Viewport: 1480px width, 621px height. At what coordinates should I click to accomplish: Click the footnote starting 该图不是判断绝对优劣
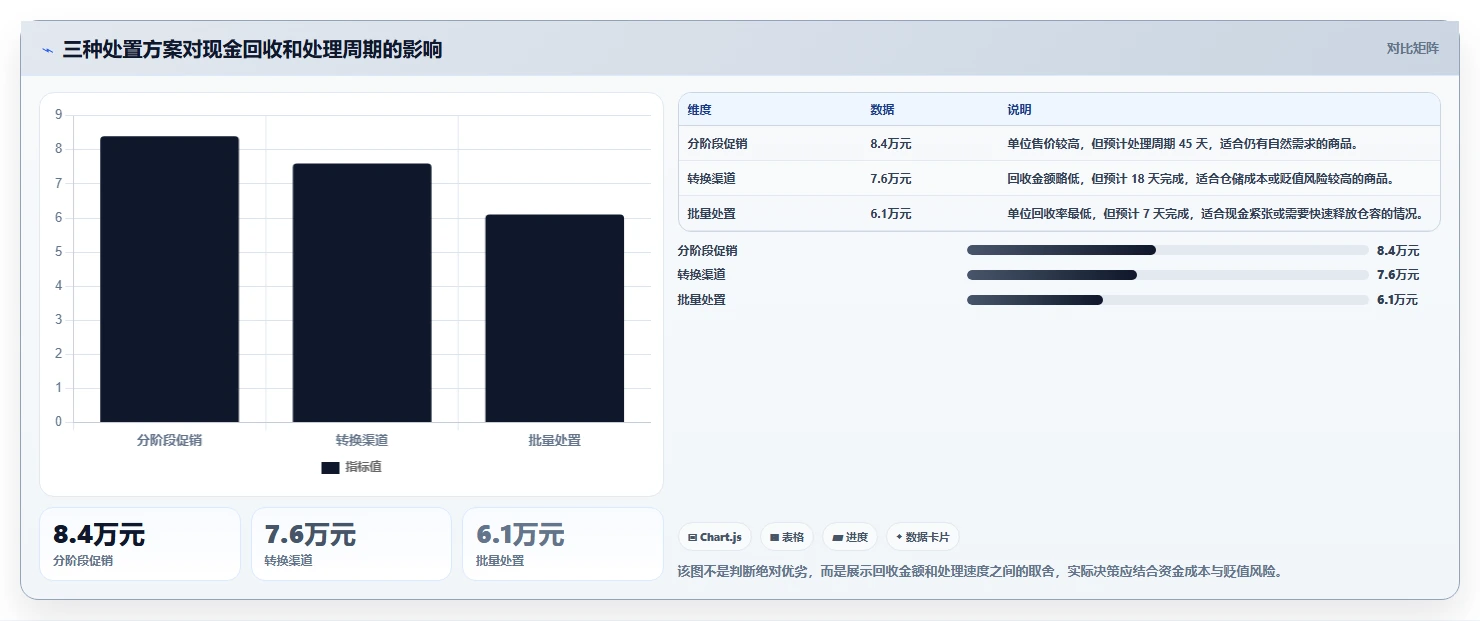pos(980,572)
